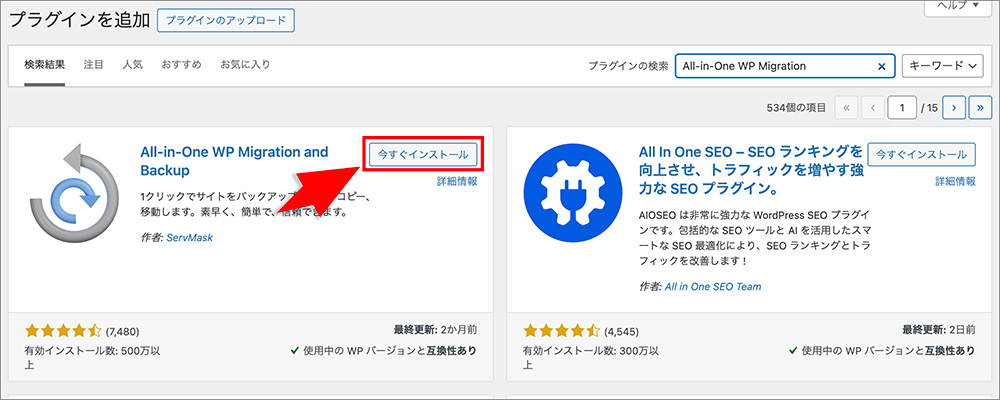
Task: Click the プラグインを追加 page heading
Action: click(80, 20)
